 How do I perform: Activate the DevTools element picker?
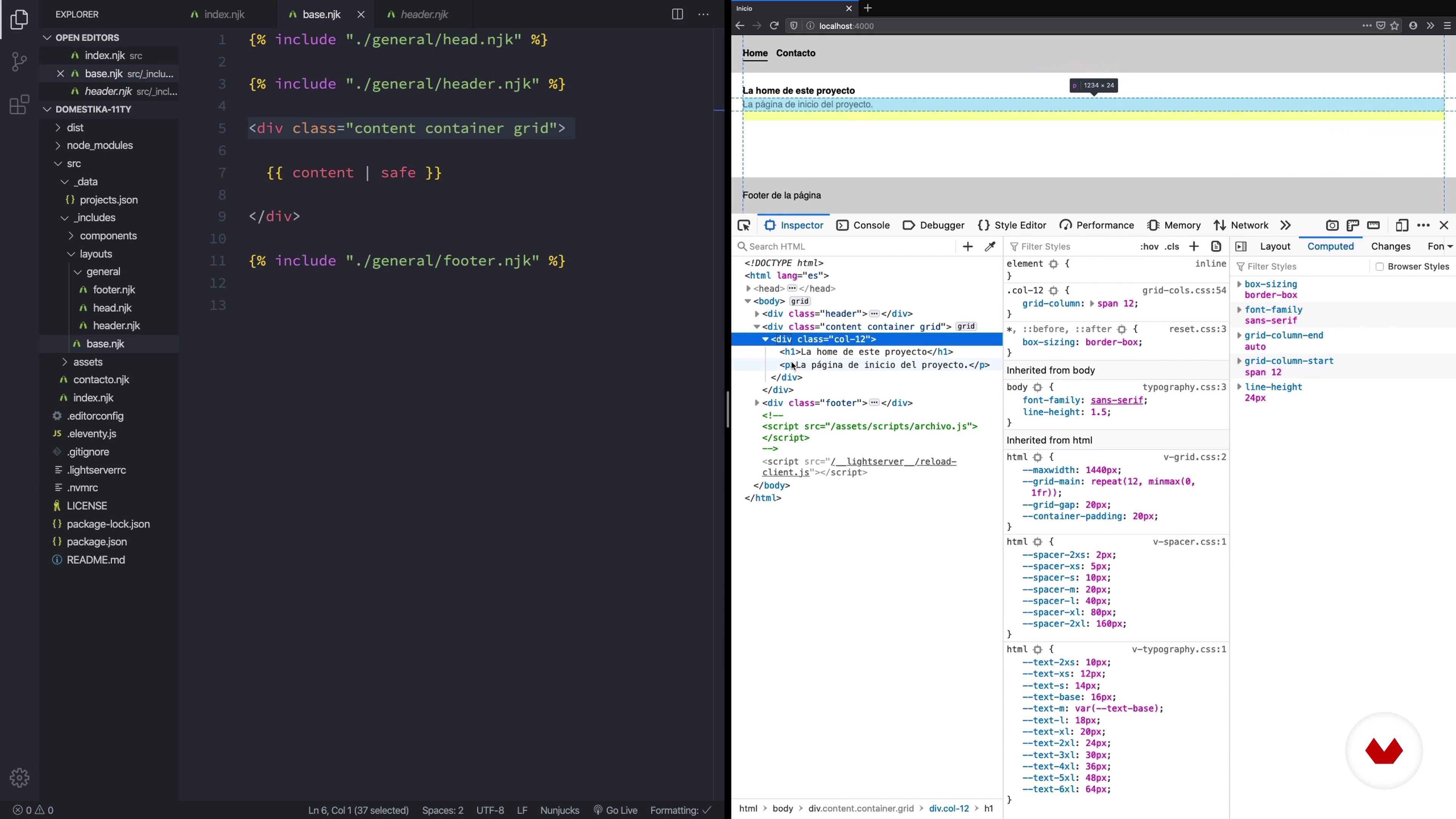click(744, 226)
